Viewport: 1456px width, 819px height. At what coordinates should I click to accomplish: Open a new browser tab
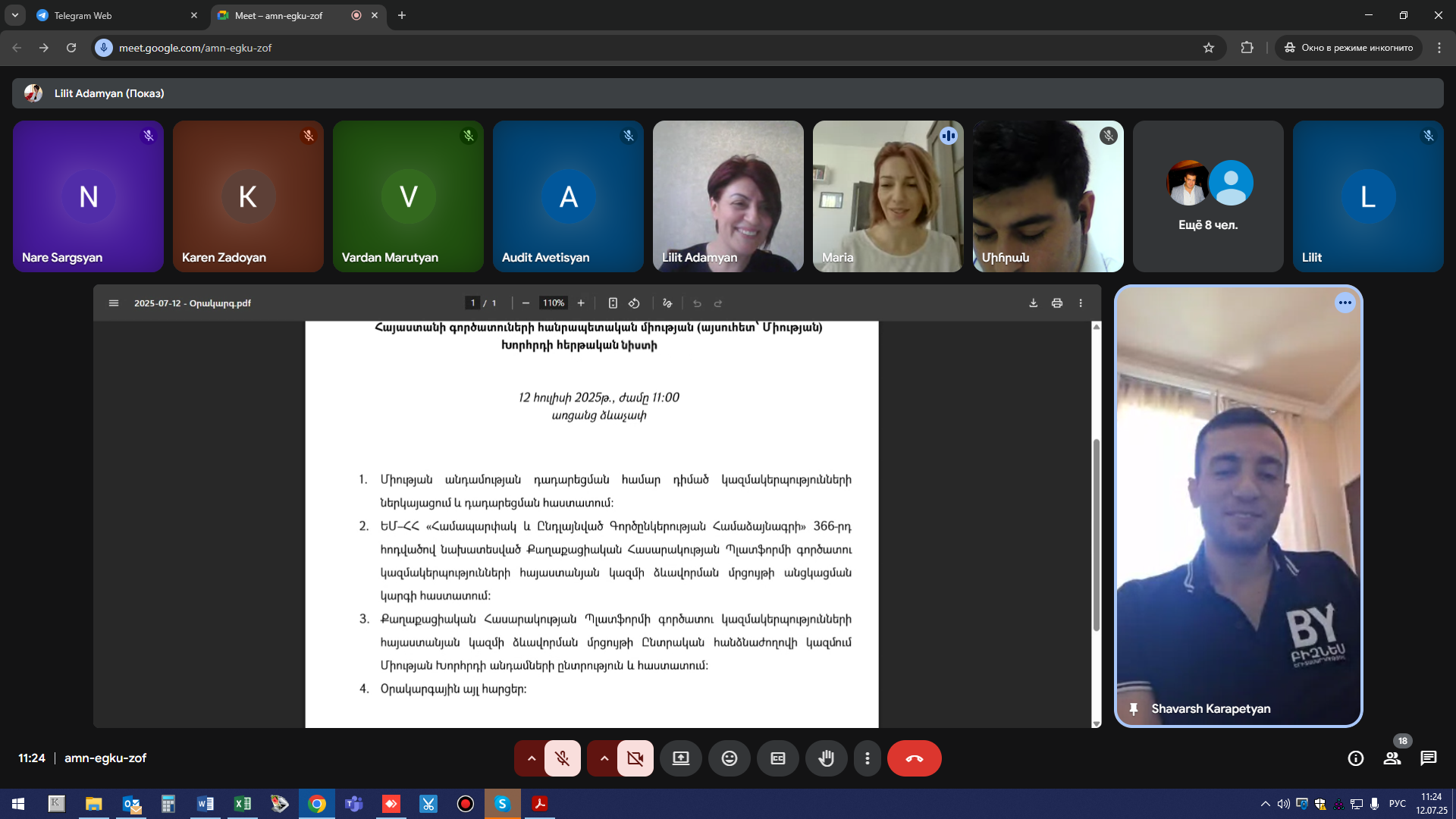tap(402, 15)
